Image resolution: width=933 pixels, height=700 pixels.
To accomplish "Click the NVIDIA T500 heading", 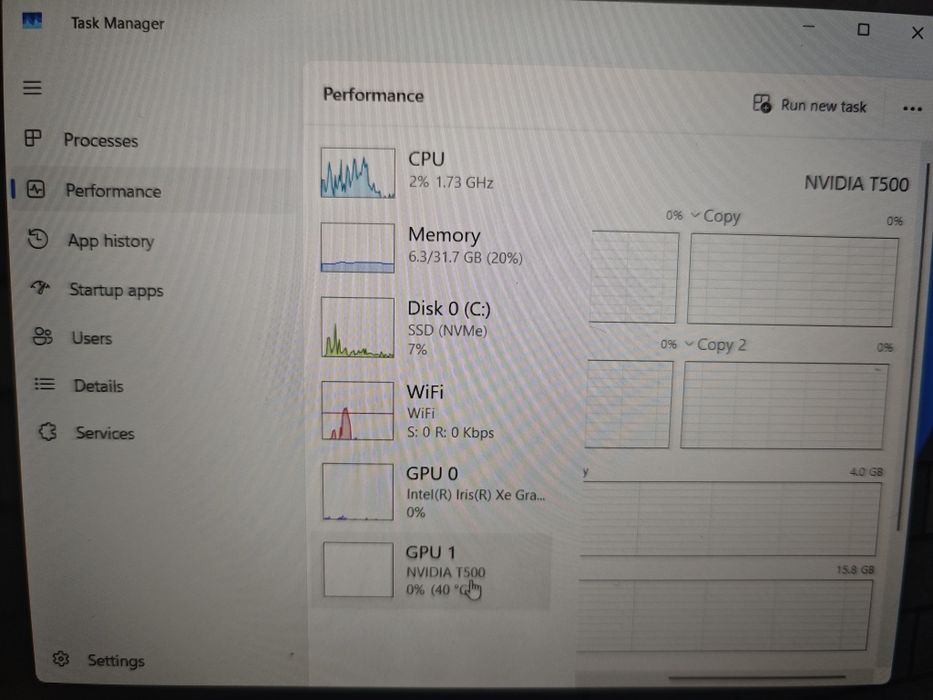I will [x=856, y=184].
